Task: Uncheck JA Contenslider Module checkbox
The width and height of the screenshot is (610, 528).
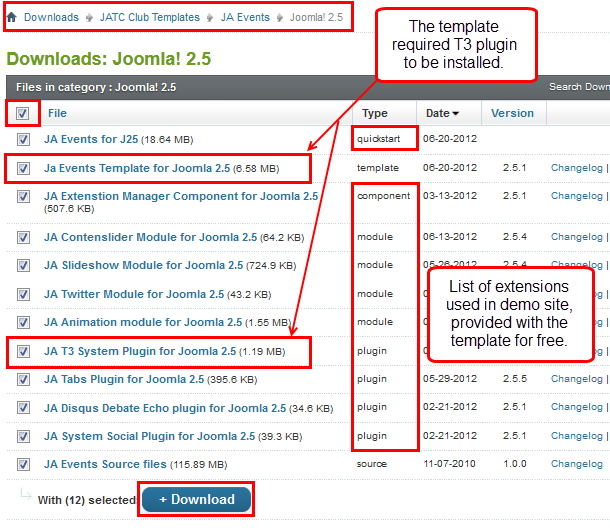Action: tap(23, 237)
